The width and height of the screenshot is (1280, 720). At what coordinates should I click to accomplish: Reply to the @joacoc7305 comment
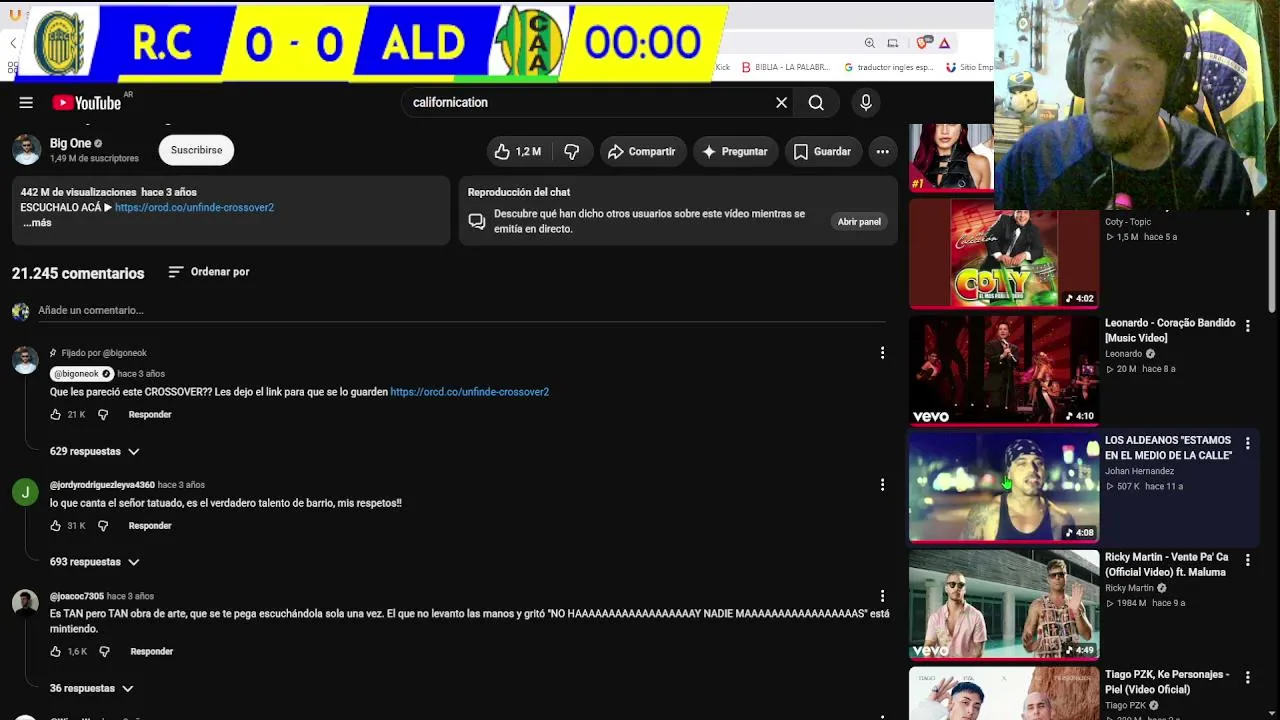[152, 651]
